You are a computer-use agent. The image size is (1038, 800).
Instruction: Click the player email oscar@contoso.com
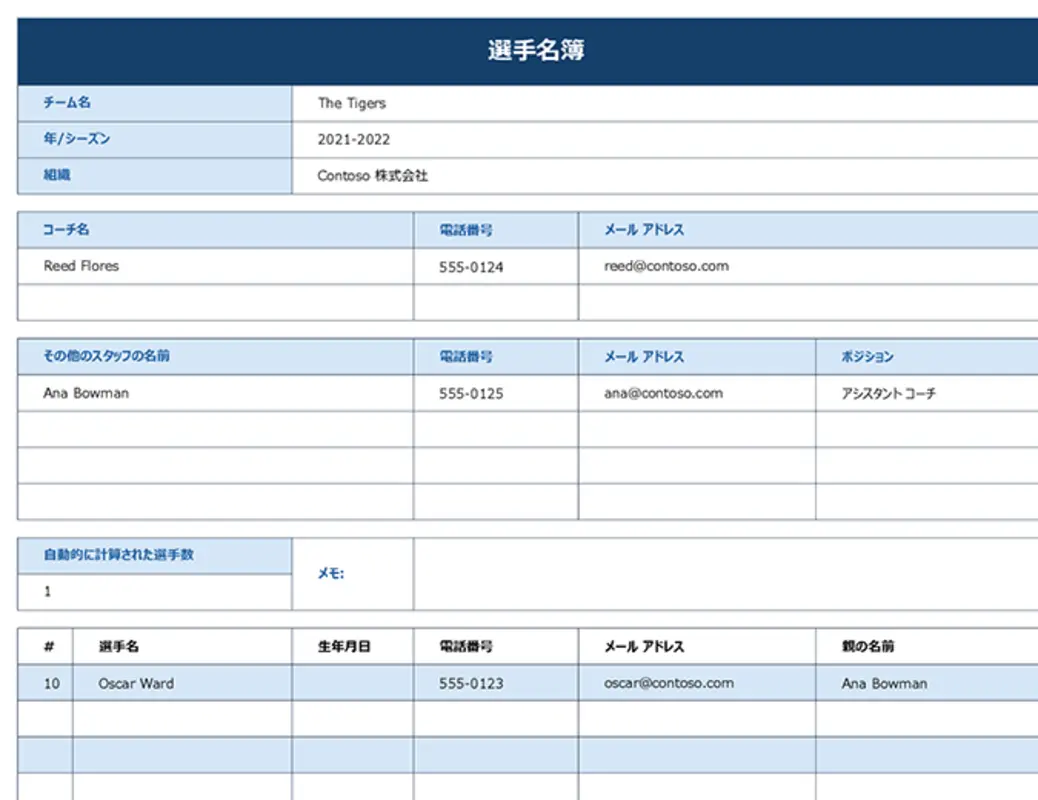coord(669,683)
